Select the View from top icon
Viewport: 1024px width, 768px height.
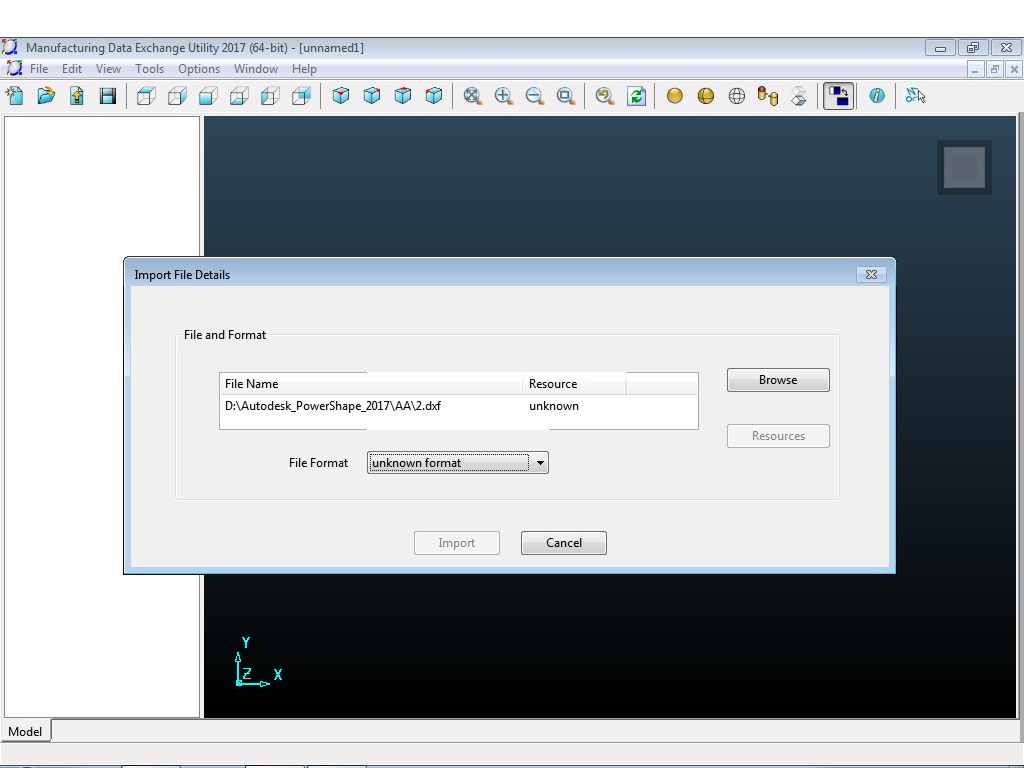145,96
